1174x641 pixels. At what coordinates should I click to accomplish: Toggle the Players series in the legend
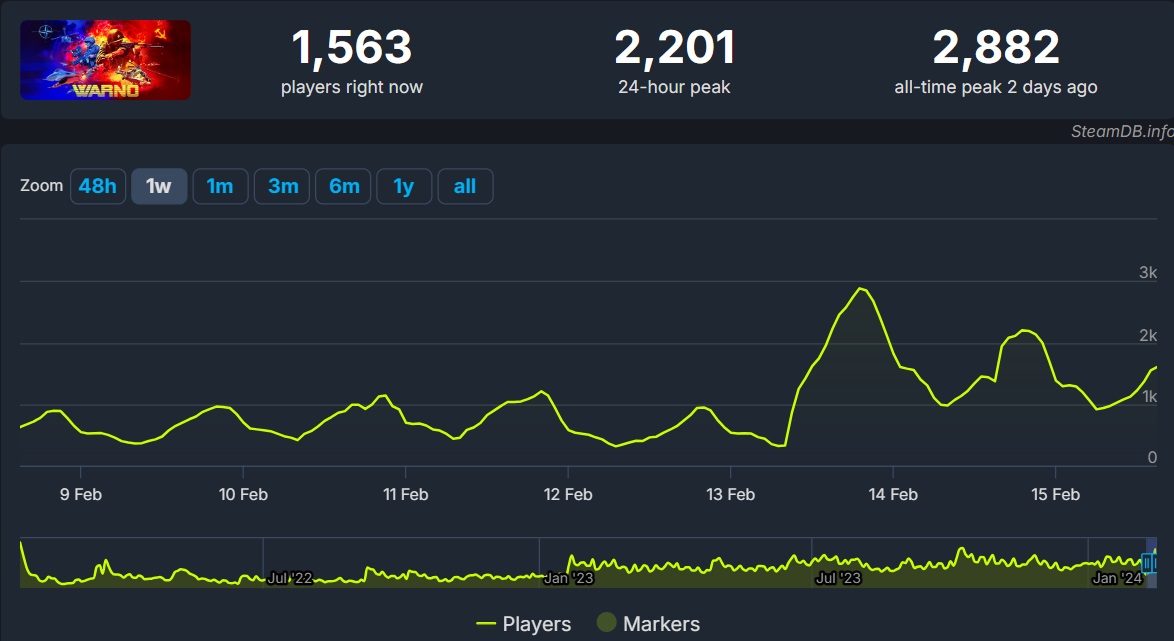pos(537,624)
